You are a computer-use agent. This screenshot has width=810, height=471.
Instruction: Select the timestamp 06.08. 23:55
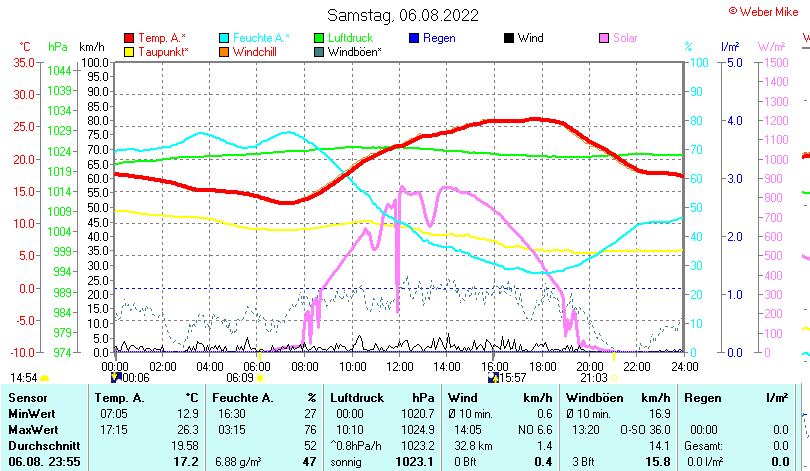pyautogui.click(x=45, y=461)
